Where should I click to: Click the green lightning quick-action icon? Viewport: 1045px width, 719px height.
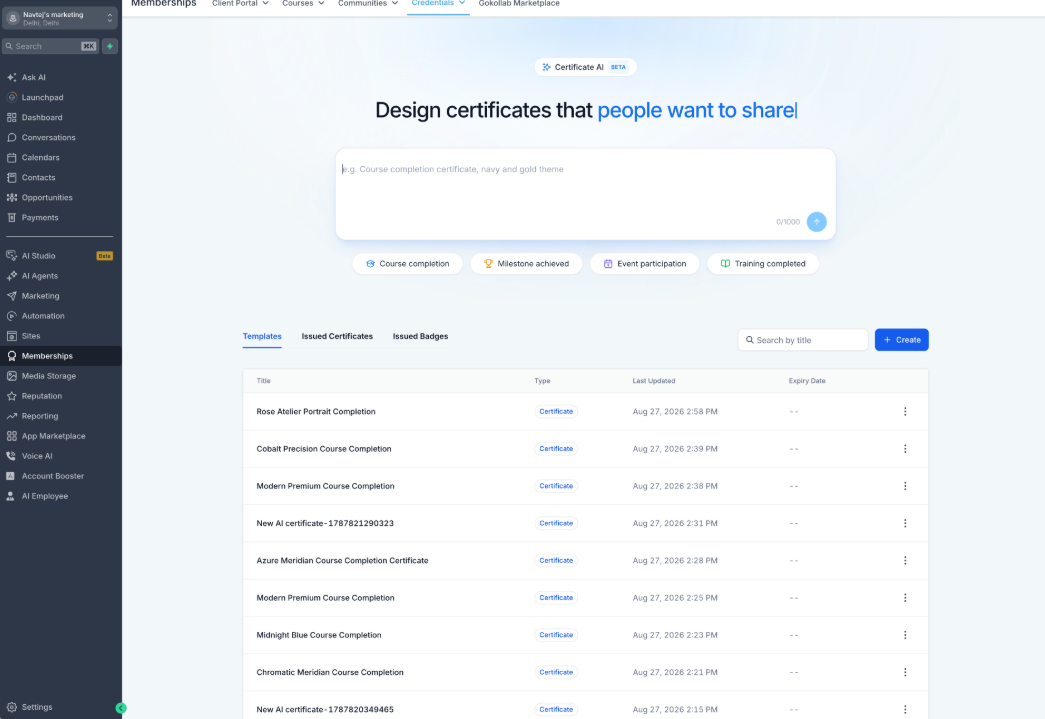point(110,46)
